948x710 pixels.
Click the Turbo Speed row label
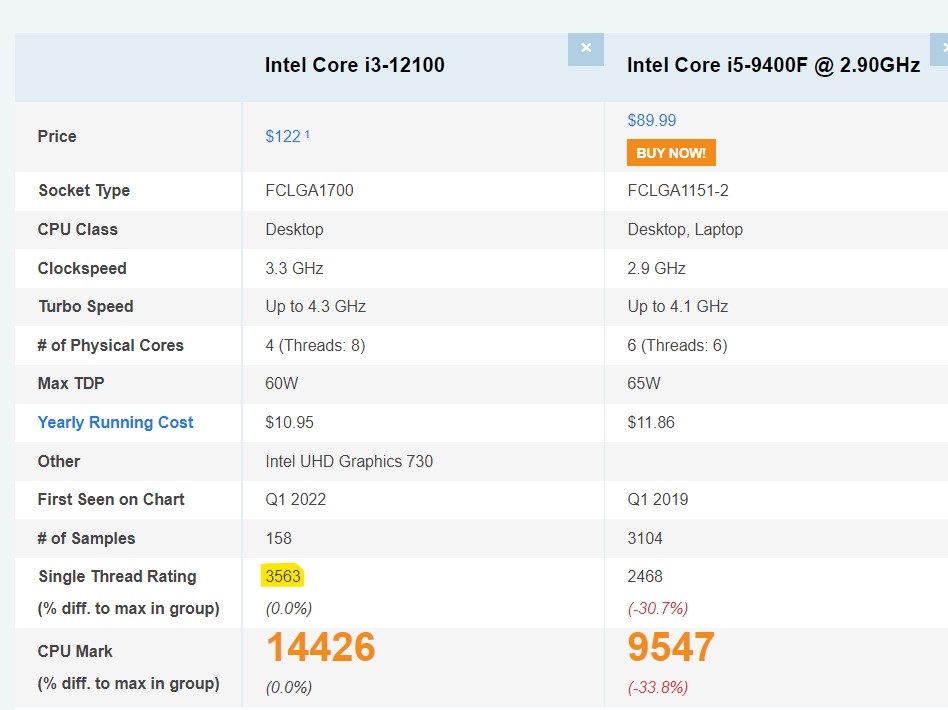point(86,307)
